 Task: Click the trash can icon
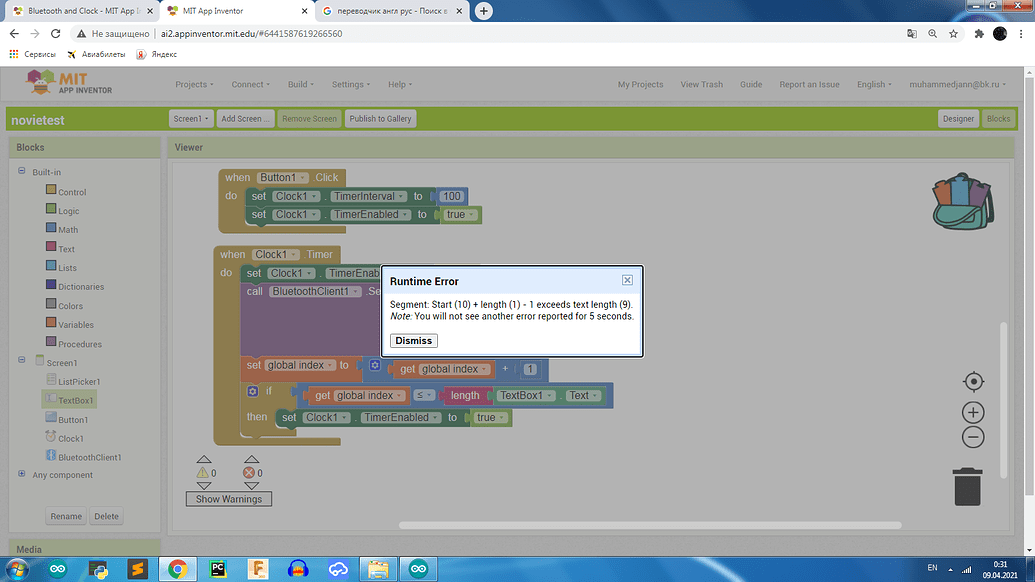click(967, 486)
